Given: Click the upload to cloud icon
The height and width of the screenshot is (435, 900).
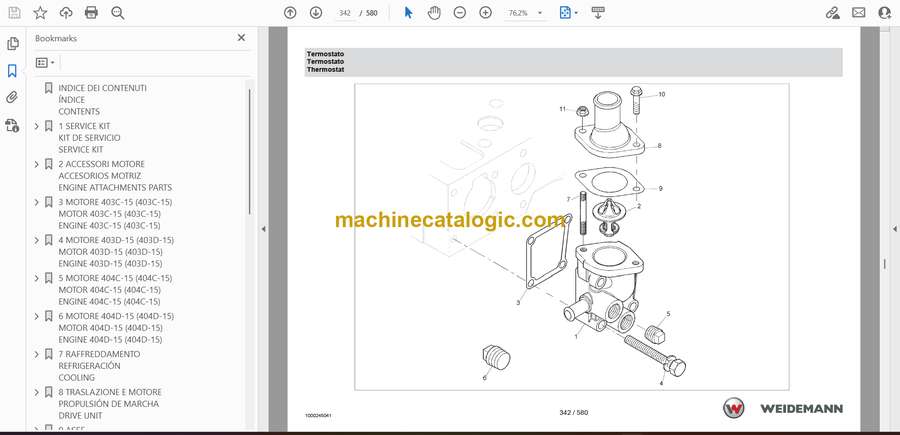Looking at the screenshot, I should pos(66,13).
